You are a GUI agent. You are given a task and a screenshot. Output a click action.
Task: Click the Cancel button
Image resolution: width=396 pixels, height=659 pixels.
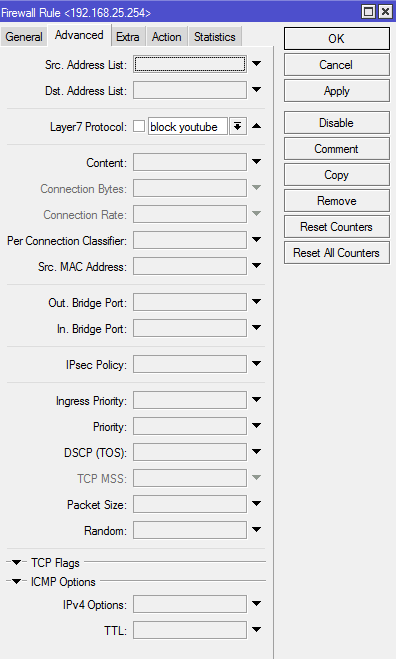(x=336, y=65)
